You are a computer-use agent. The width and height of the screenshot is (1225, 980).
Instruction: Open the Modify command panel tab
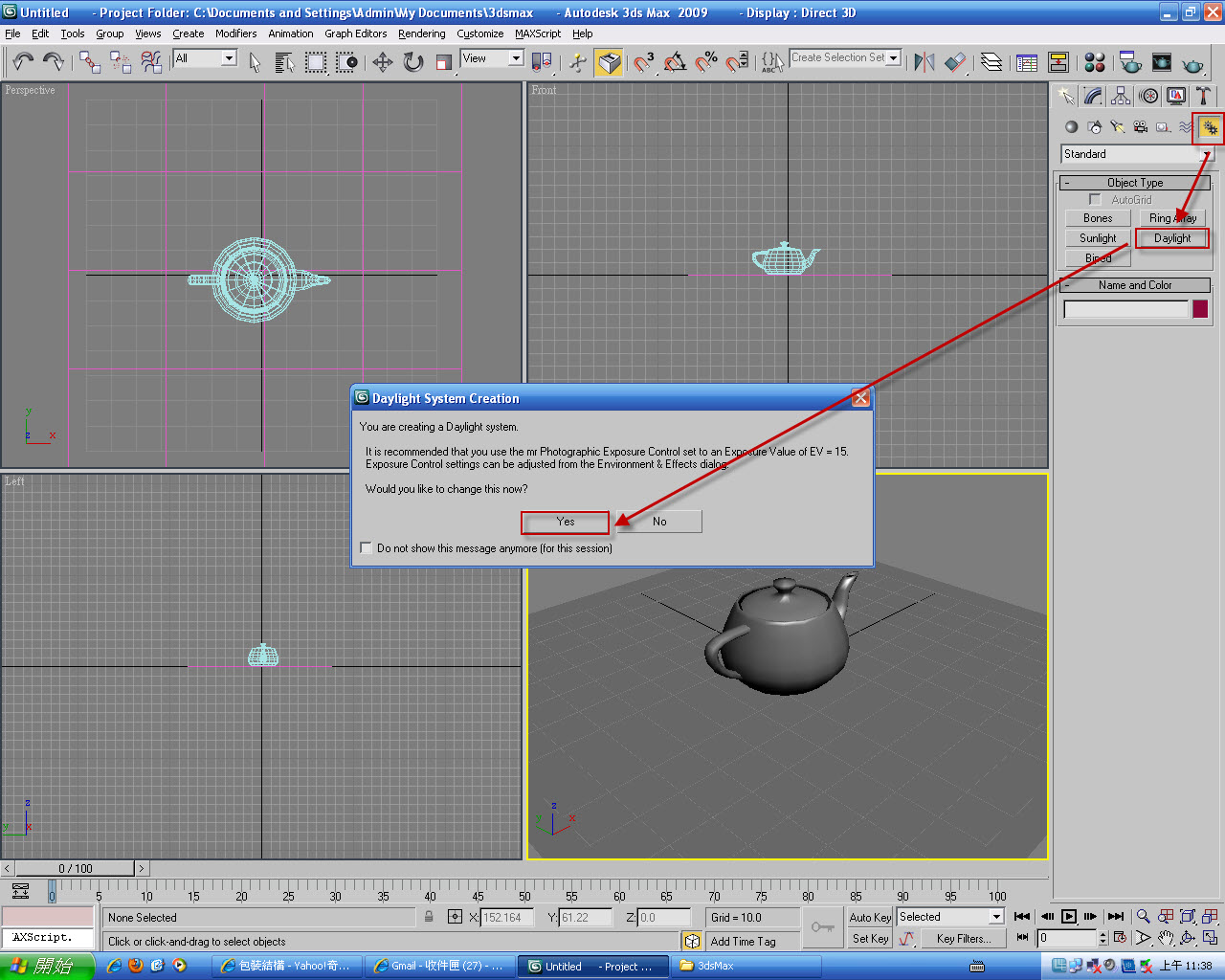(1094, 96)
